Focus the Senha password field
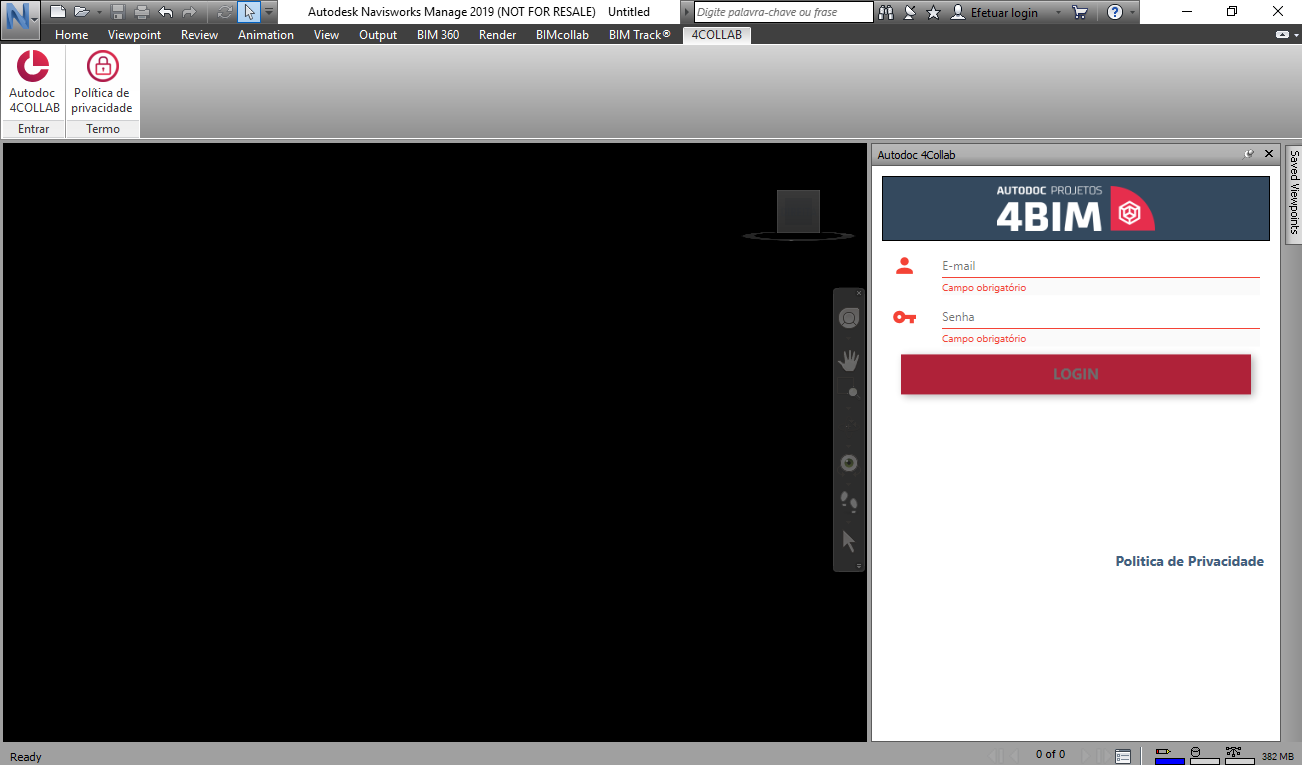This screenshot has width=1302, height=765. [x=1100, y=317]
